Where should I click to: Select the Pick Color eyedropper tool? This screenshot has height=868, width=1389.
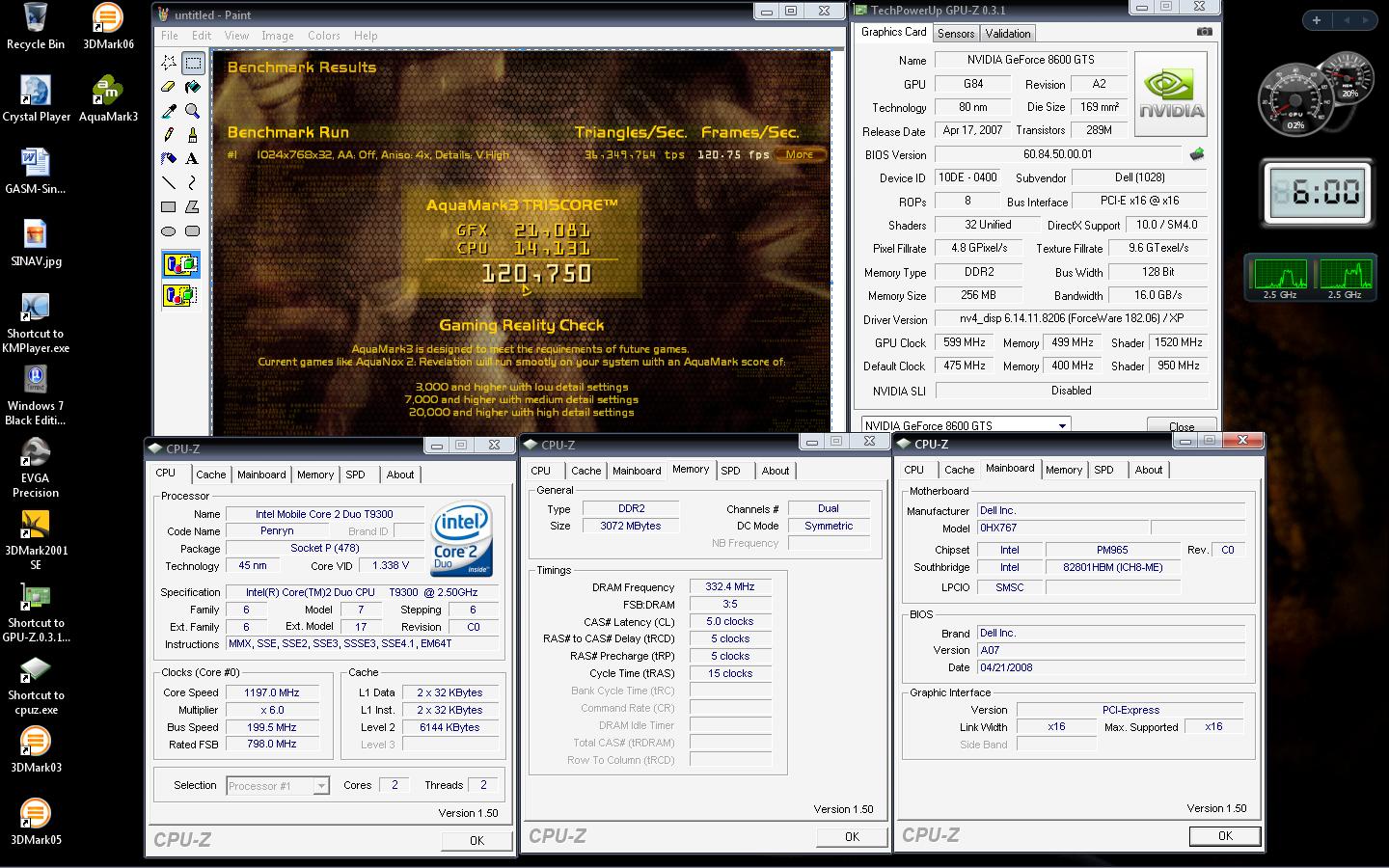pos(169,112)
